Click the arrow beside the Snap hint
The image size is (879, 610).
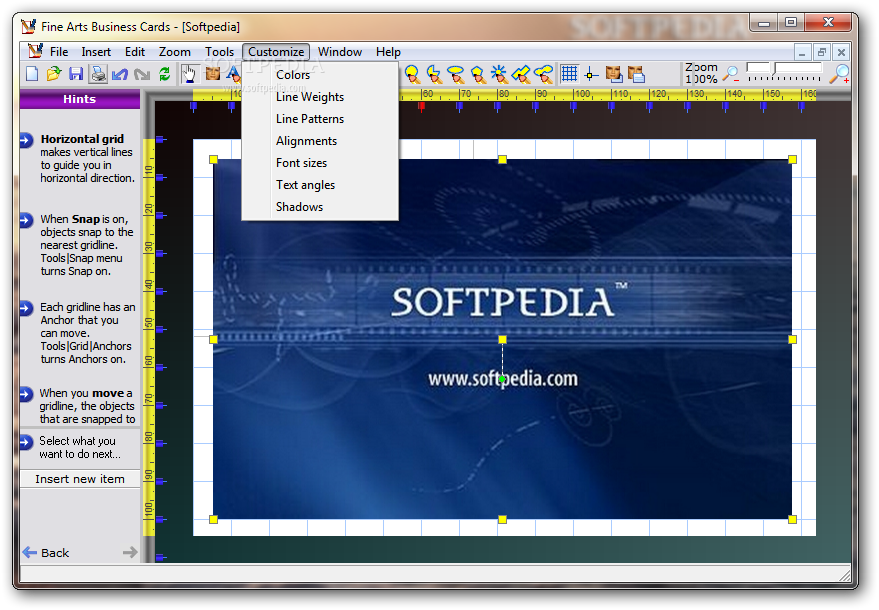coord(26,220)
